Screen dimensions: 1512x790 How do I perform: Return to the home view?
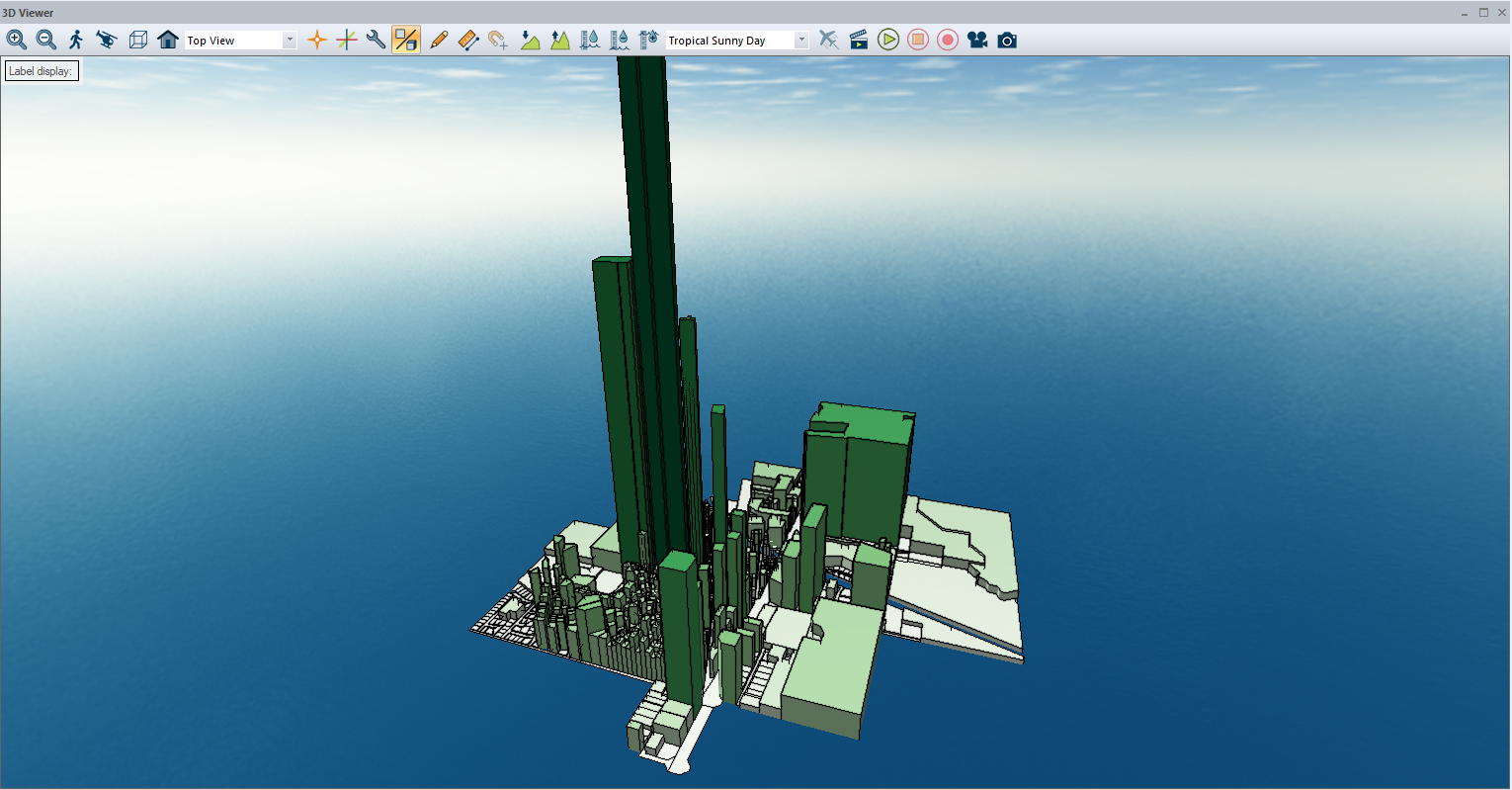[x=168, y=40]
